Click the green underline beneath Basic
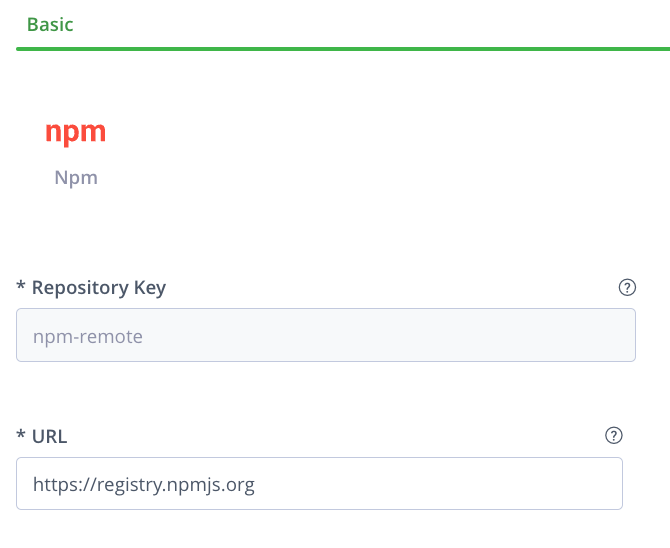 [x=340, y=48]
